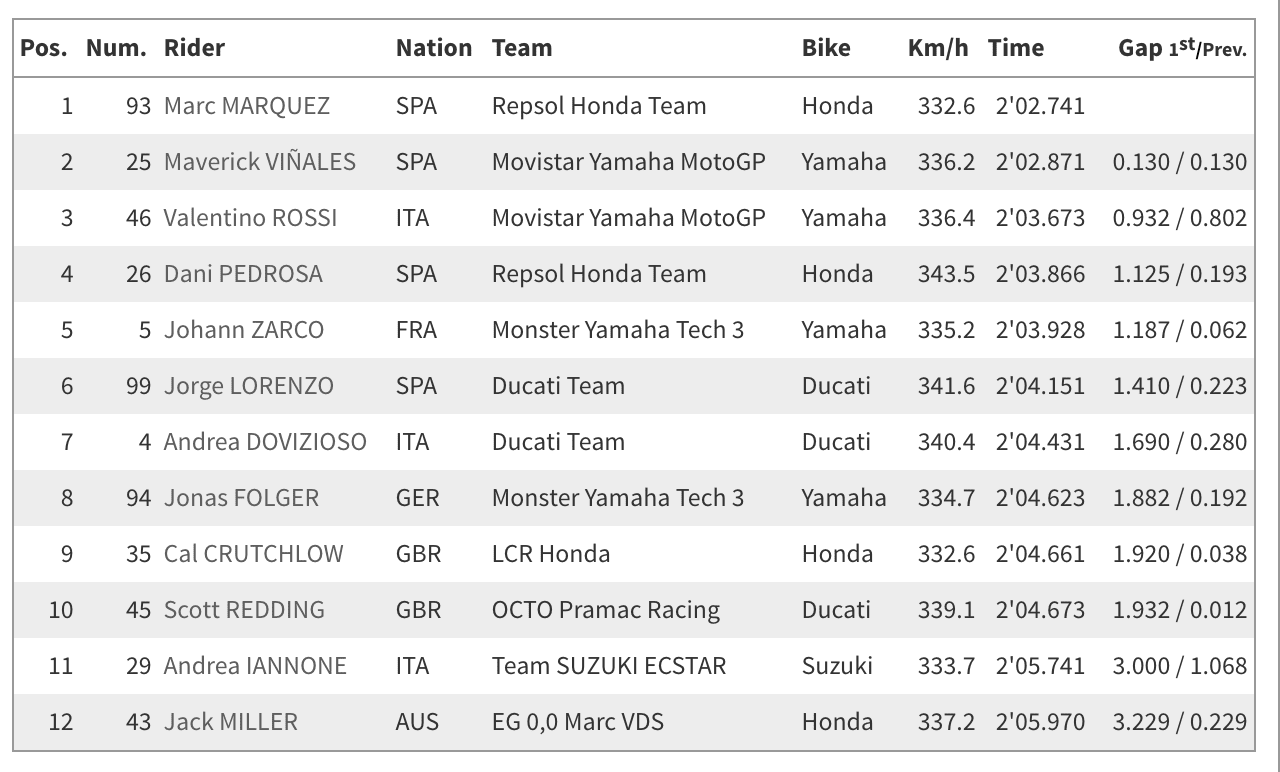Select the Gap 1st/Prev. column header

tap(1183, 48)
